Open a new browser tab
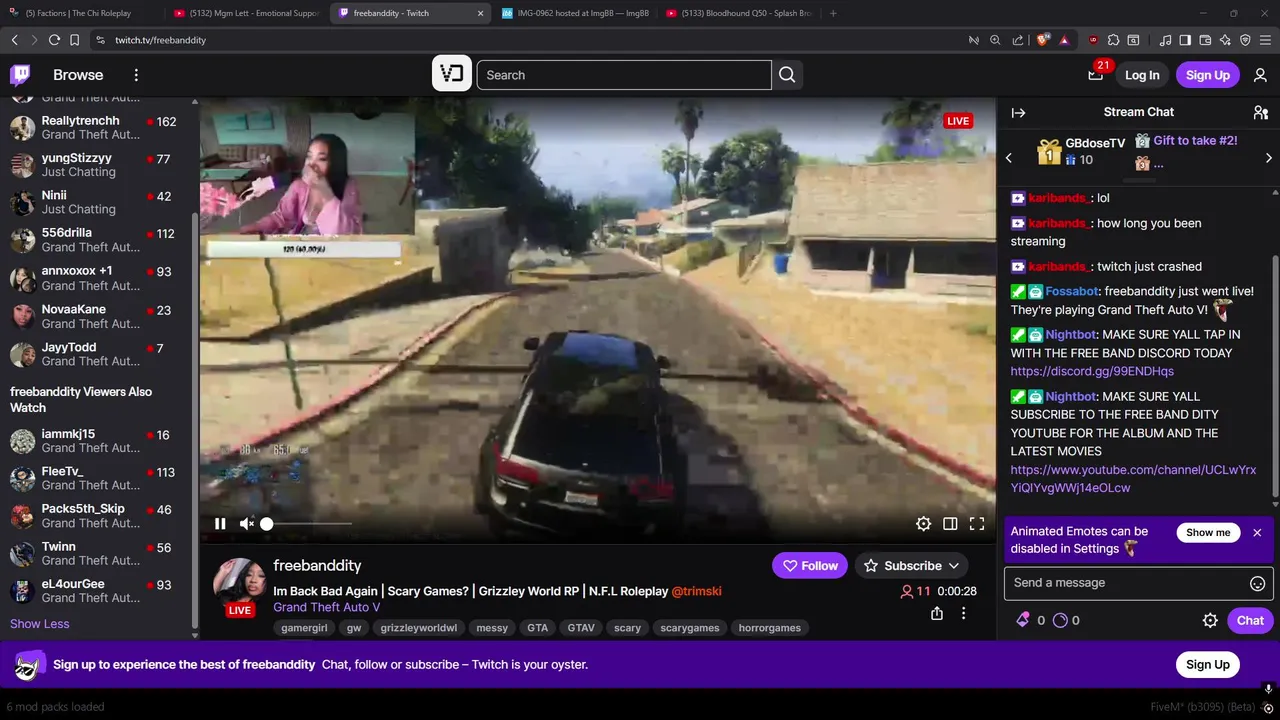This screenshot has height=720, width=1280. coord(833,13)
